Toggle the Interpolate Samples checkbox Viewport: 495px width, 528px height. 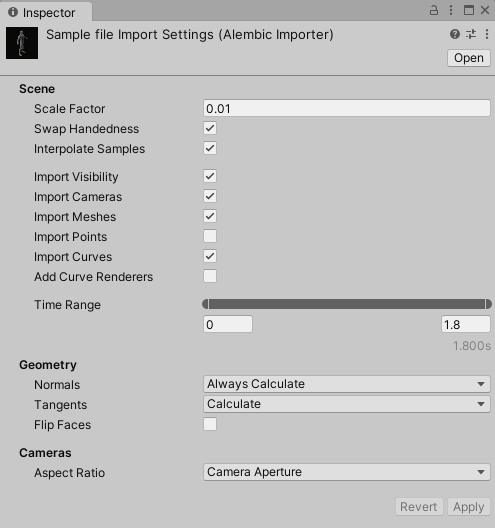[210, 148]
